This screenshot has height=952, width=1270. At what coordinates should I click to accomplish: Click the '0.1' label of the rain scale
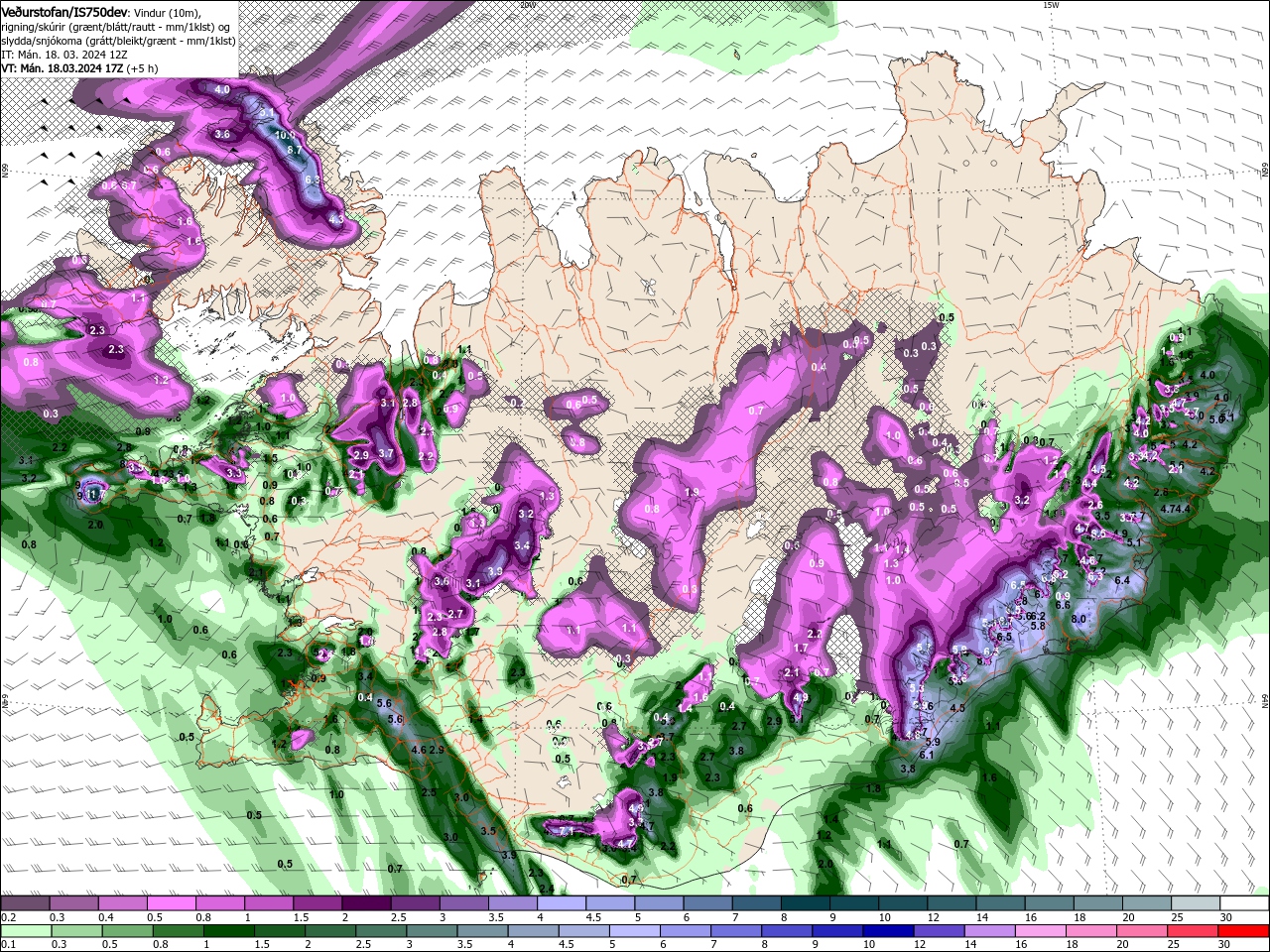click(8, 944)
